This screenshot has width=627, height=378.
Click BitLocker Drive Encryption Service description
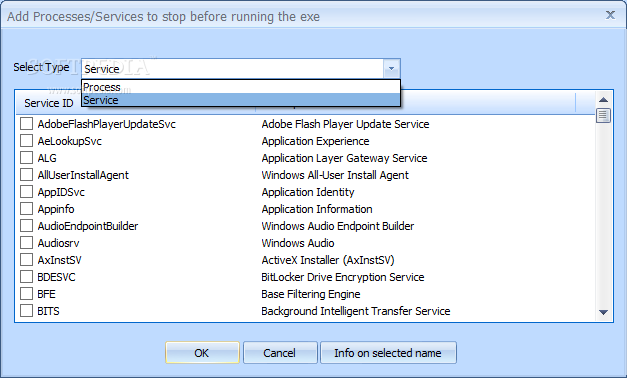click(x=343, y=277)
